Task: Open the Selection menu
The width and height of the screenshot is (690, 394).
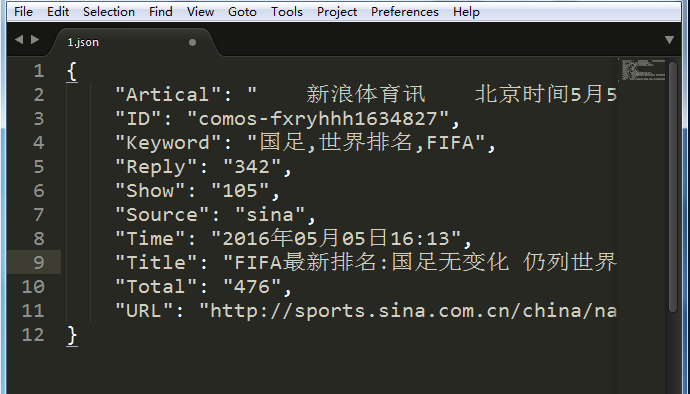Action: [109, 11]
